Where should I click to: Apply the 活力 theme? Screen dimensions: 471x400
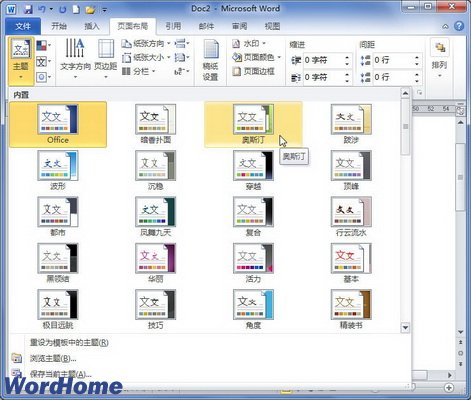(x=253, y=263)
